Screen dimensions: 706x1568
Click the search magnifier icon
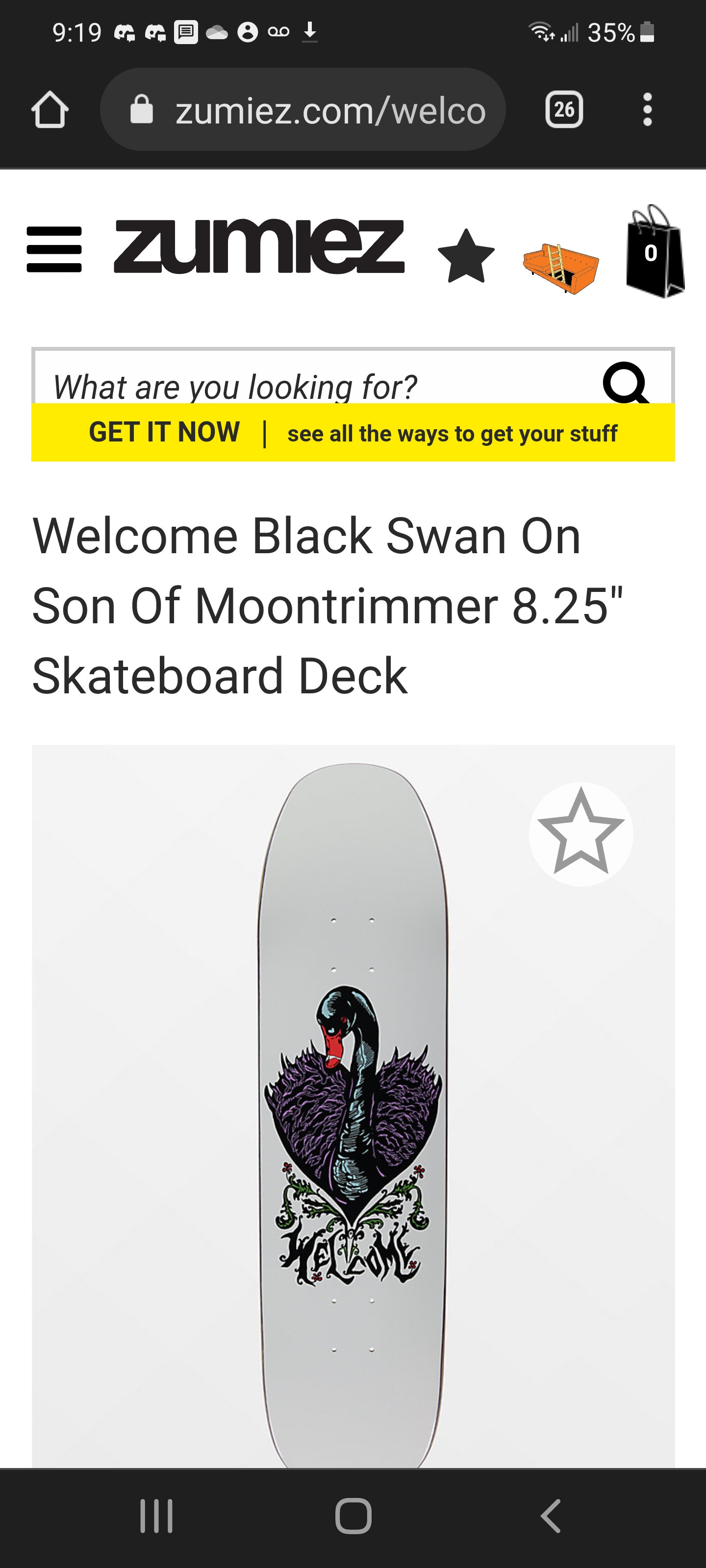point(625,383)
